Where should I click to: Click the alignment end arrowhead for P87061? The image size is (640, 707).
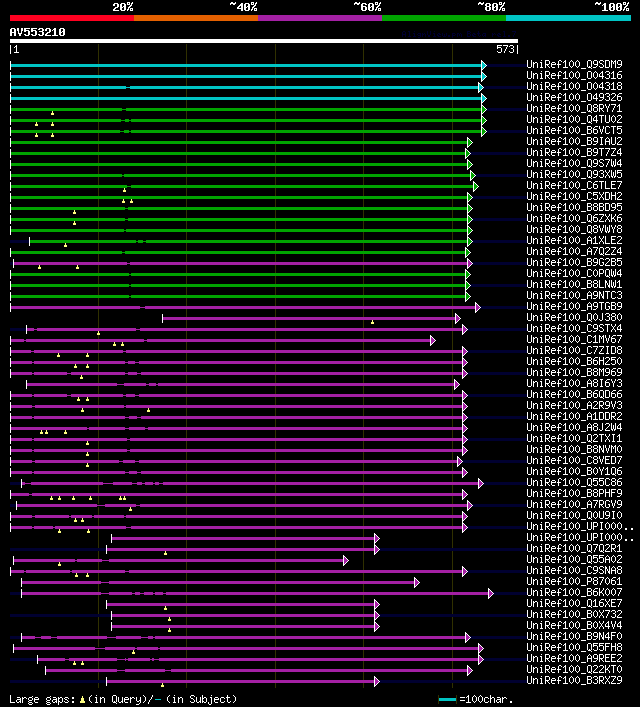coord(417,583)
